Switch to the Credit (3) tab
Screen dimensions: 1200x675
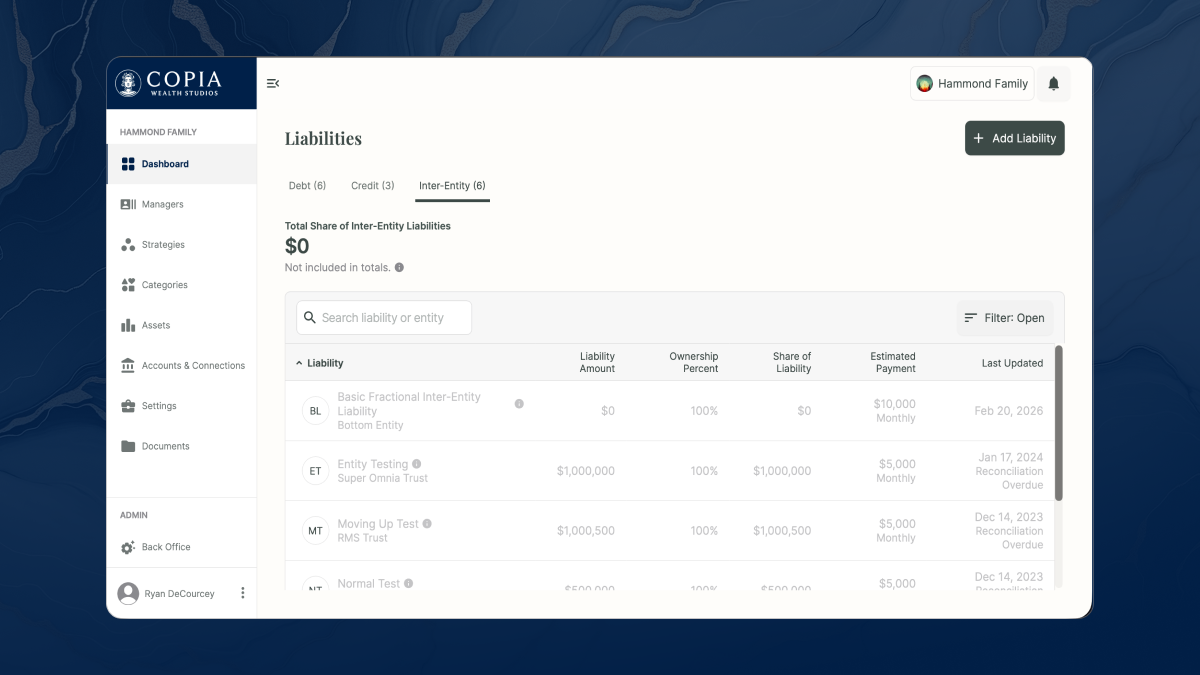point(372,186)
